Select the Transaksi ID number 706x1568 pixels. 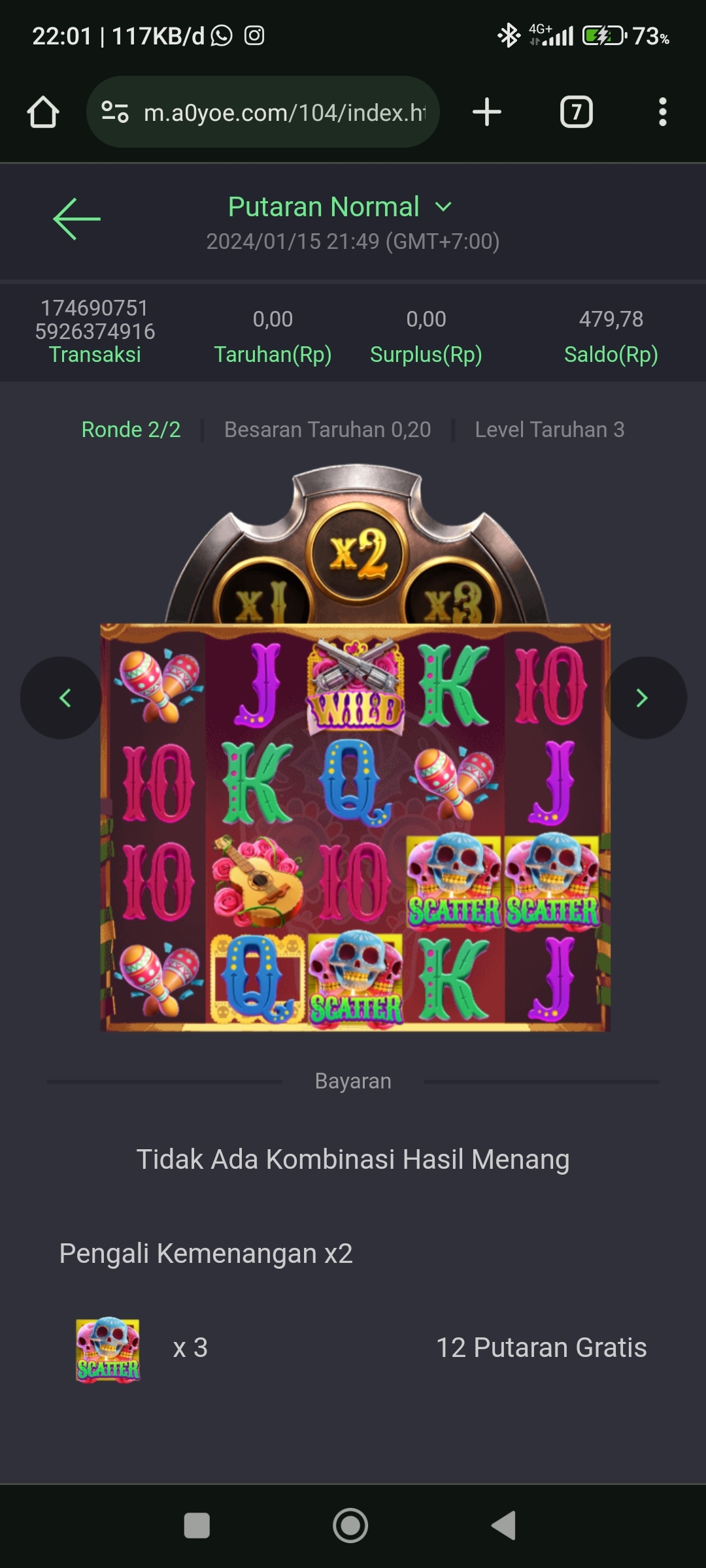point(95,319)
